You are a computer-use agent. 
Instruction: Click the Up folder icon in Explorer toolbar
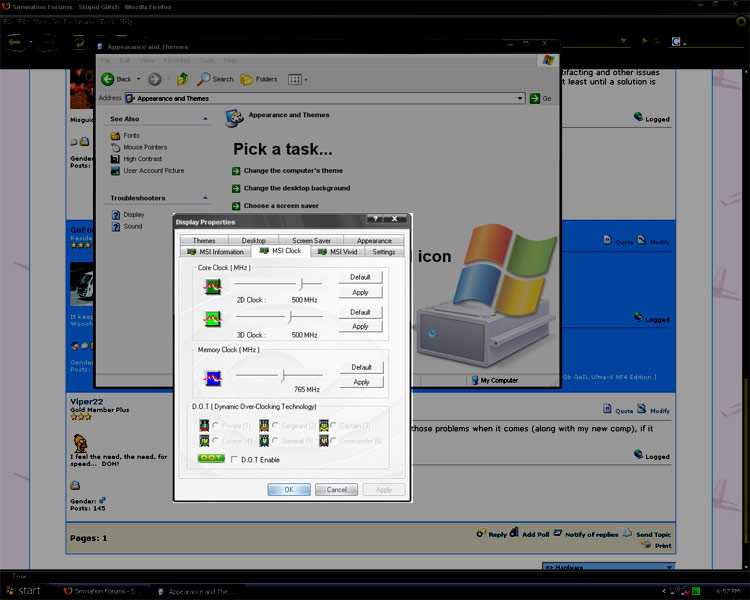click(x=182, y=79)
